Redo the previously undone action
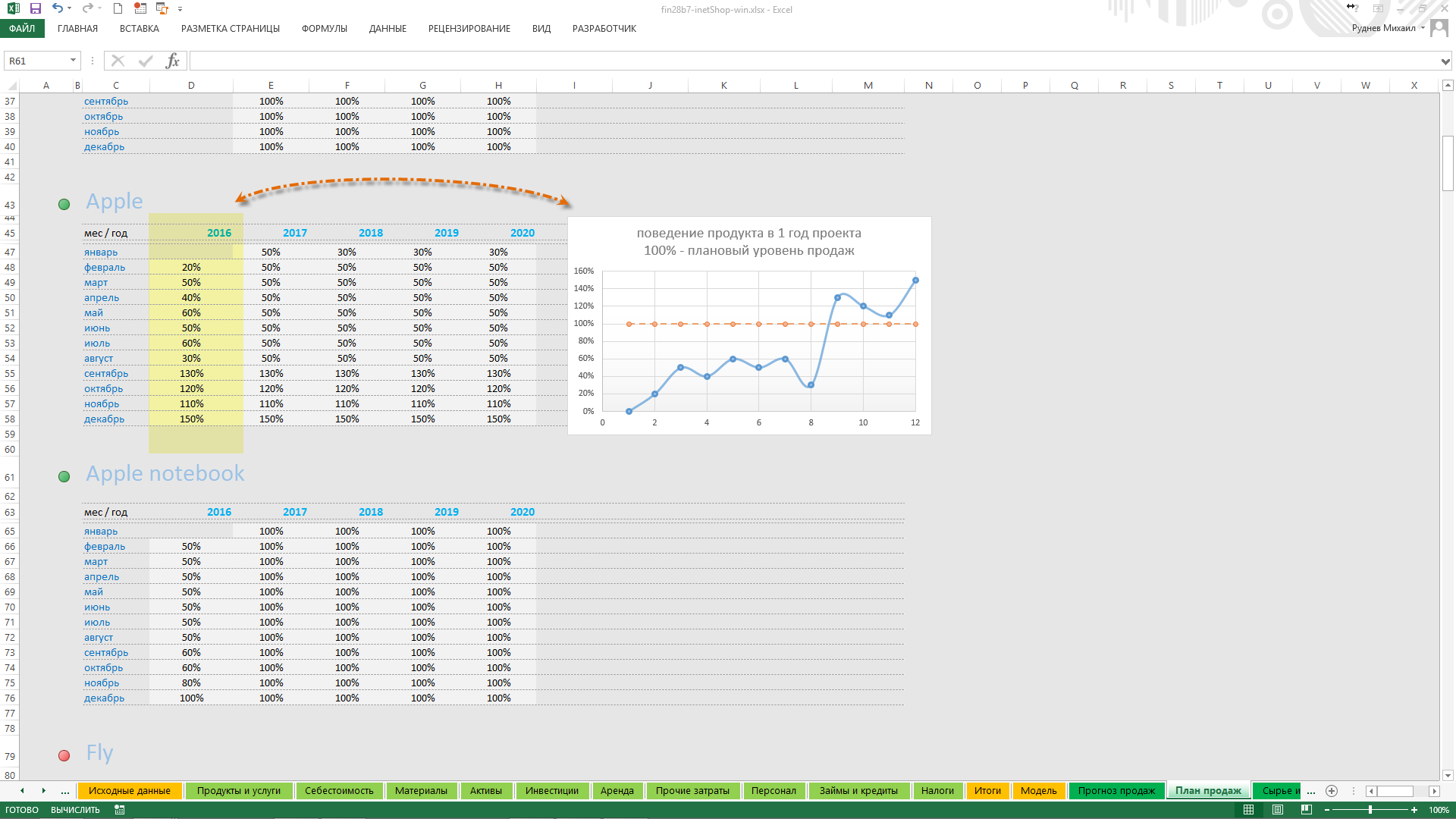Screen dimensions: 1456x819 pos(87,8)
